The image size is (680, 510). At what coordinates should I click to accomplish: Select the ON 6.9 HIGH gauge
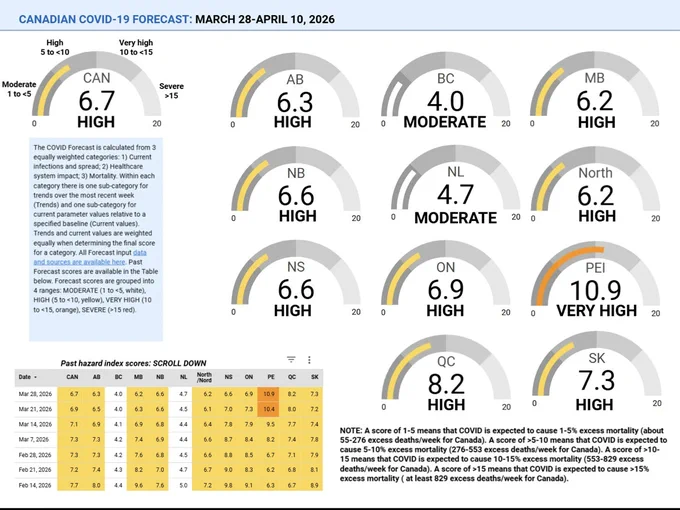pyautogui.click(x=445, y=279)
